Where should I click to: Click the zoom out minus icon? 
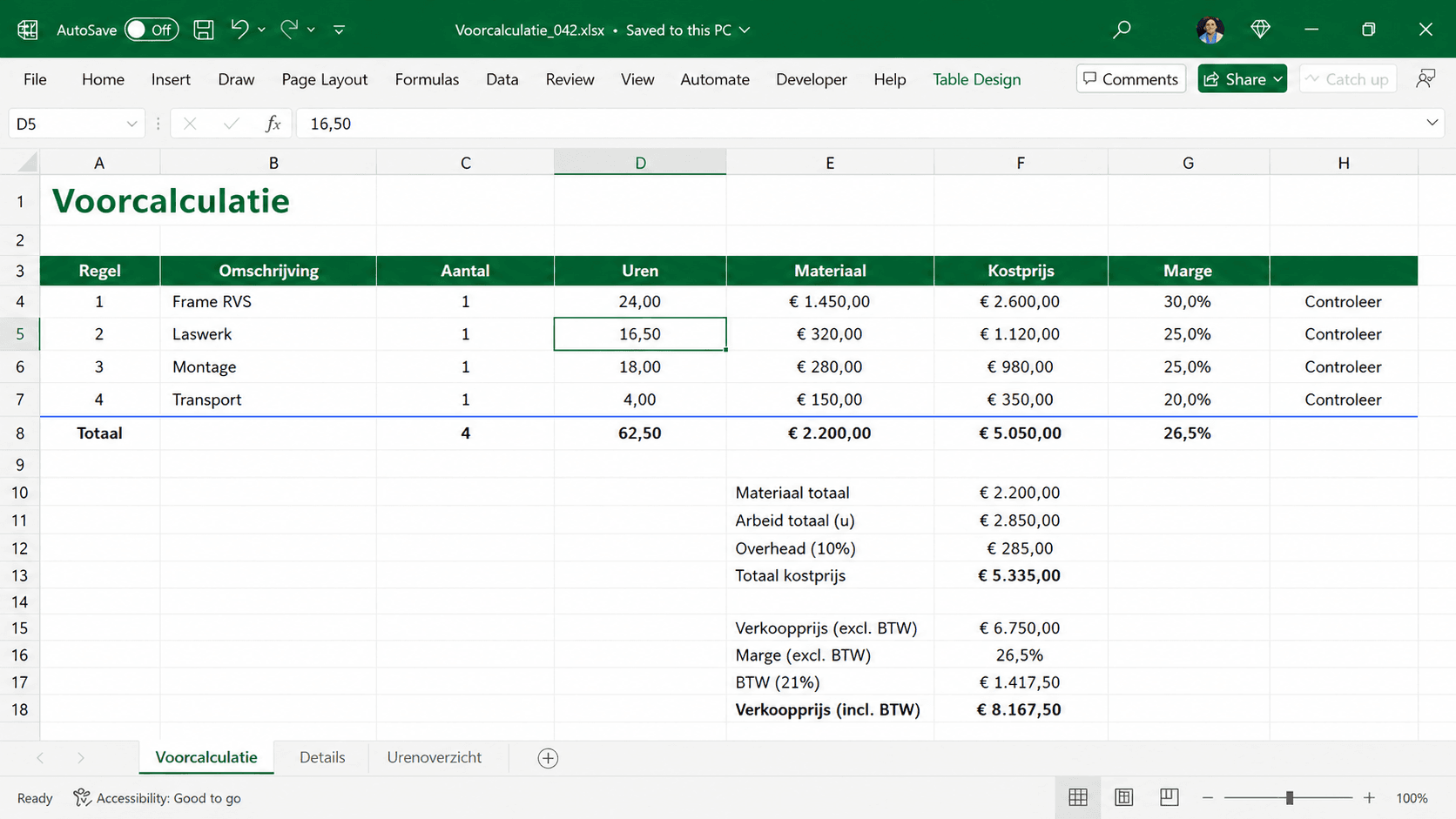tap(1208, 798)
